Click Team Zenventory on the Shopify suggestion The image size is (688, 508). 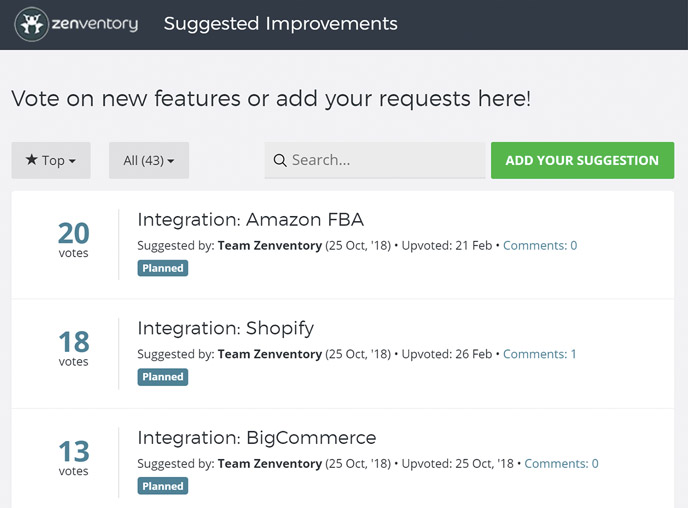pyautogui.click(x=270, y=354)
